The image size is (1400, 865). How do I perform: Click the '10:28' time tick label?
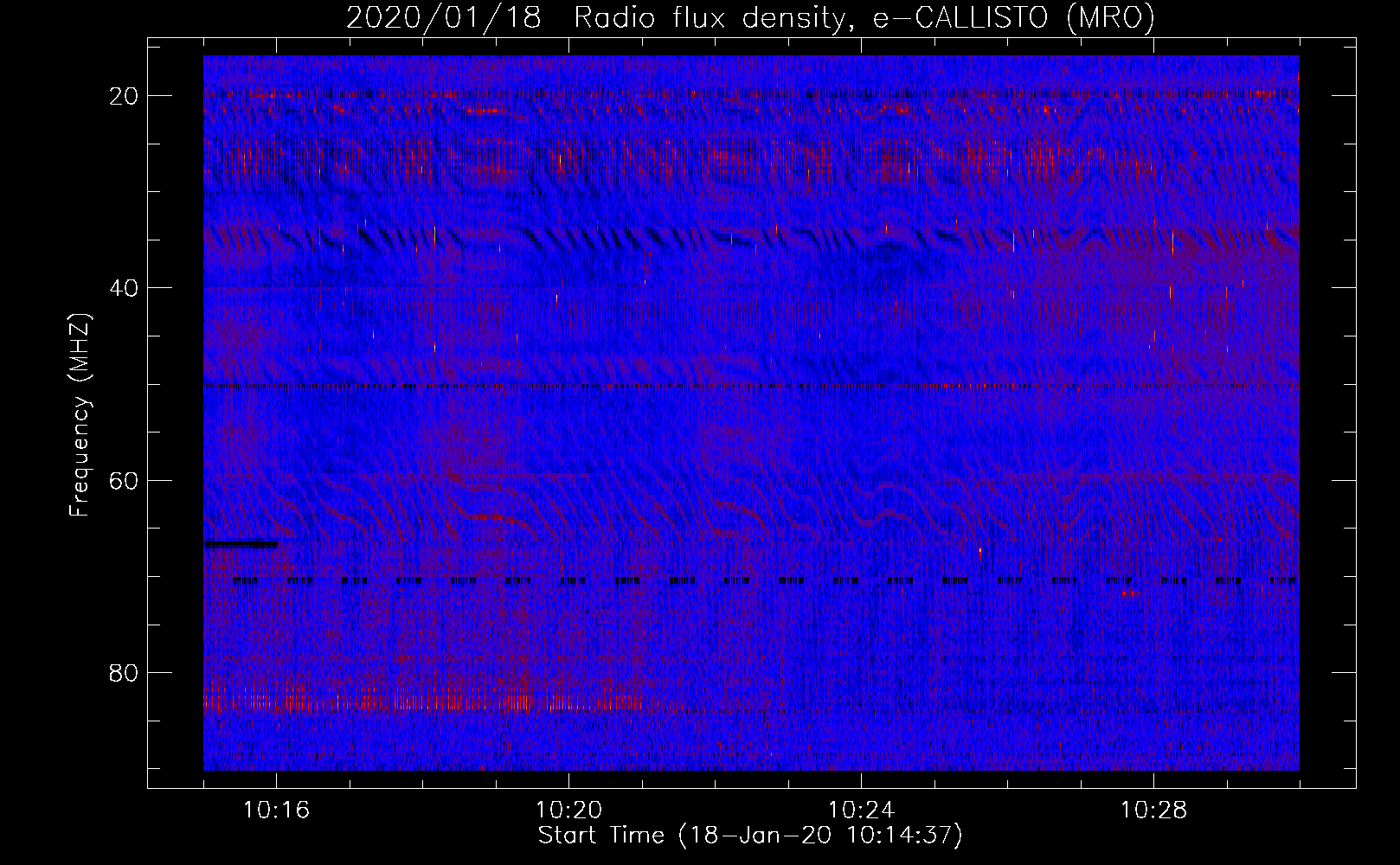[x=1153, y=811]
